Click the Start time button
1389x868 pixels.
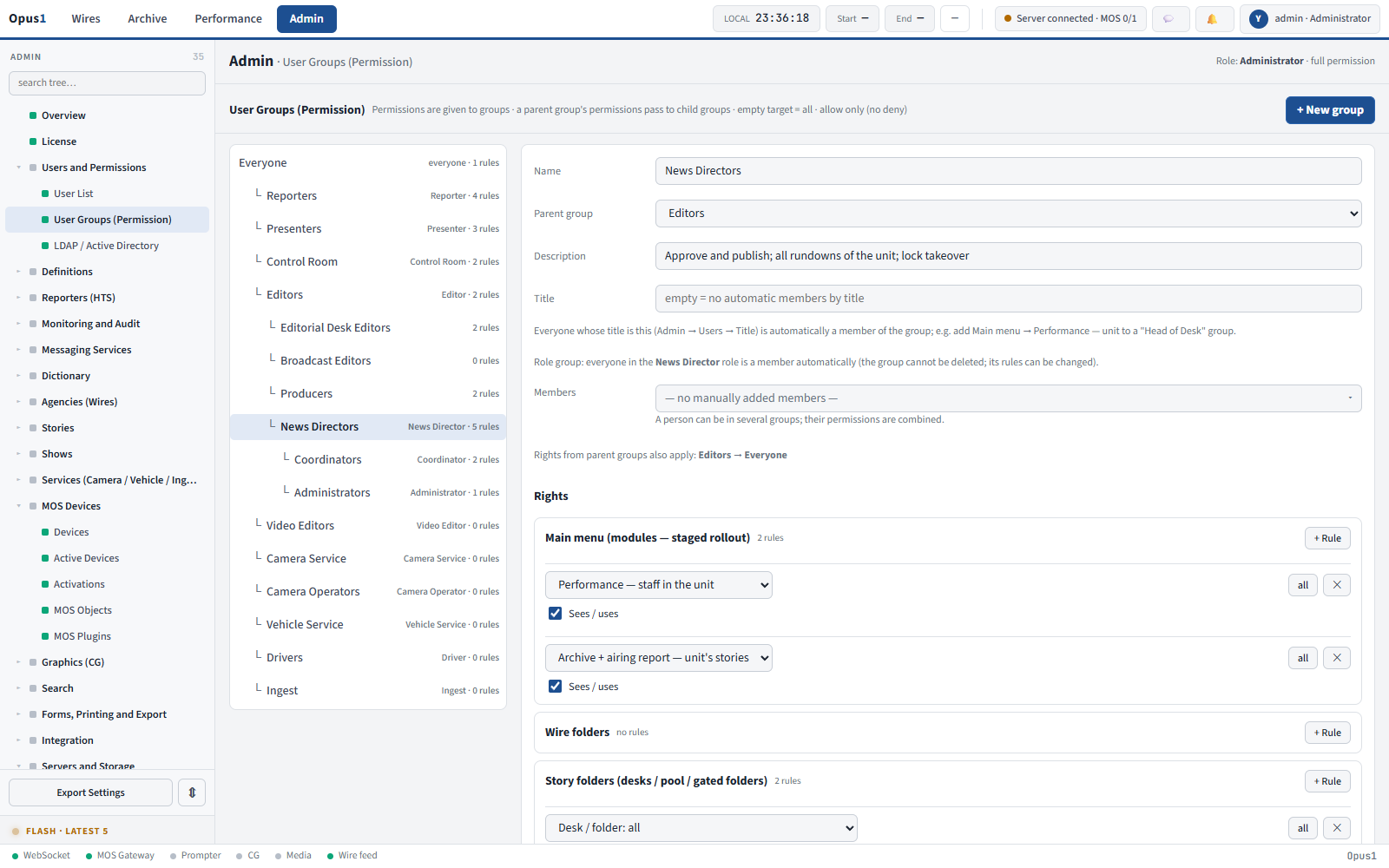click(x=852, y=18)
